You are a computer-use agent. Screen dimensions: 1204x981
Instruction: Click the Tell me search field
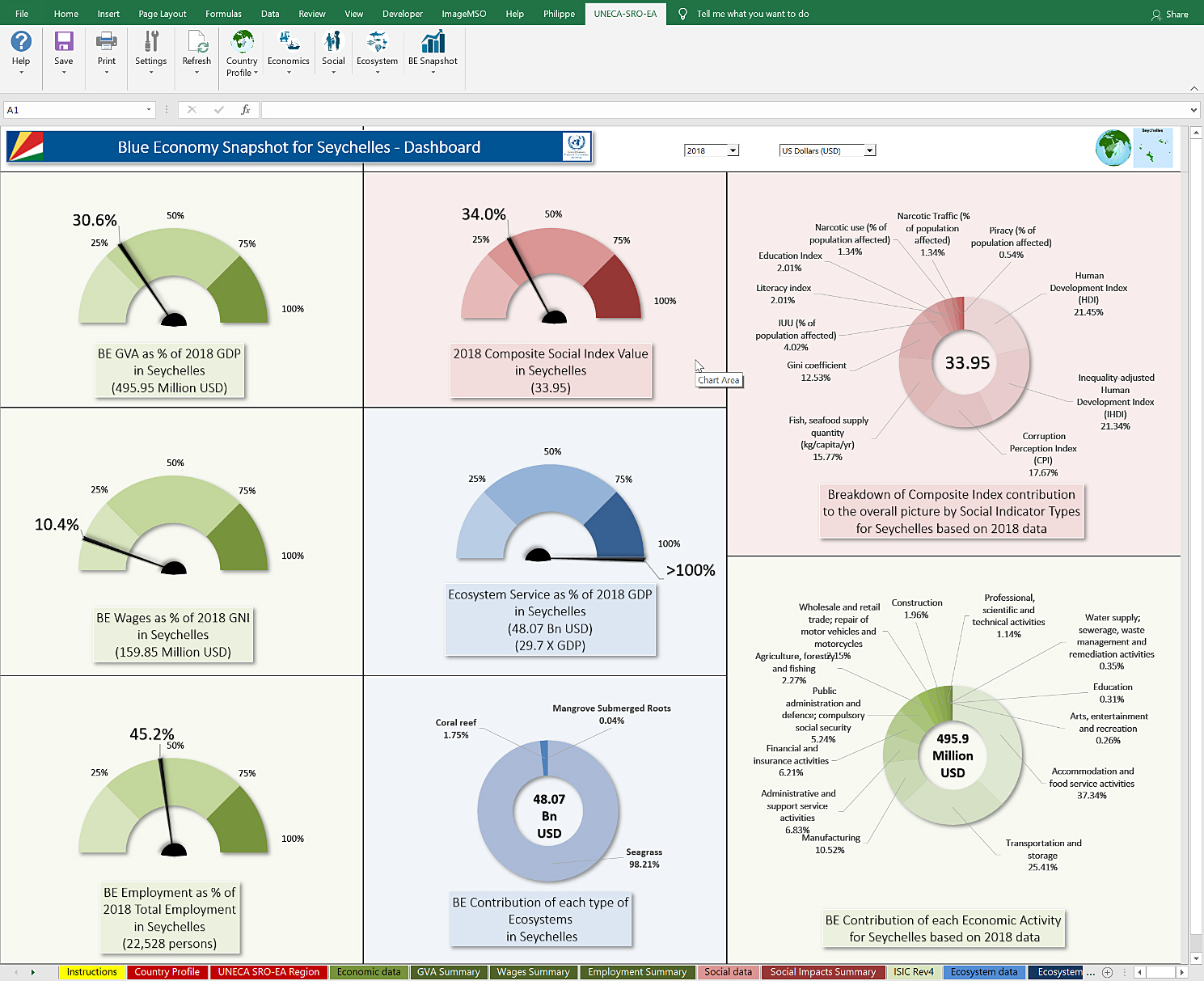pos(752,14)
